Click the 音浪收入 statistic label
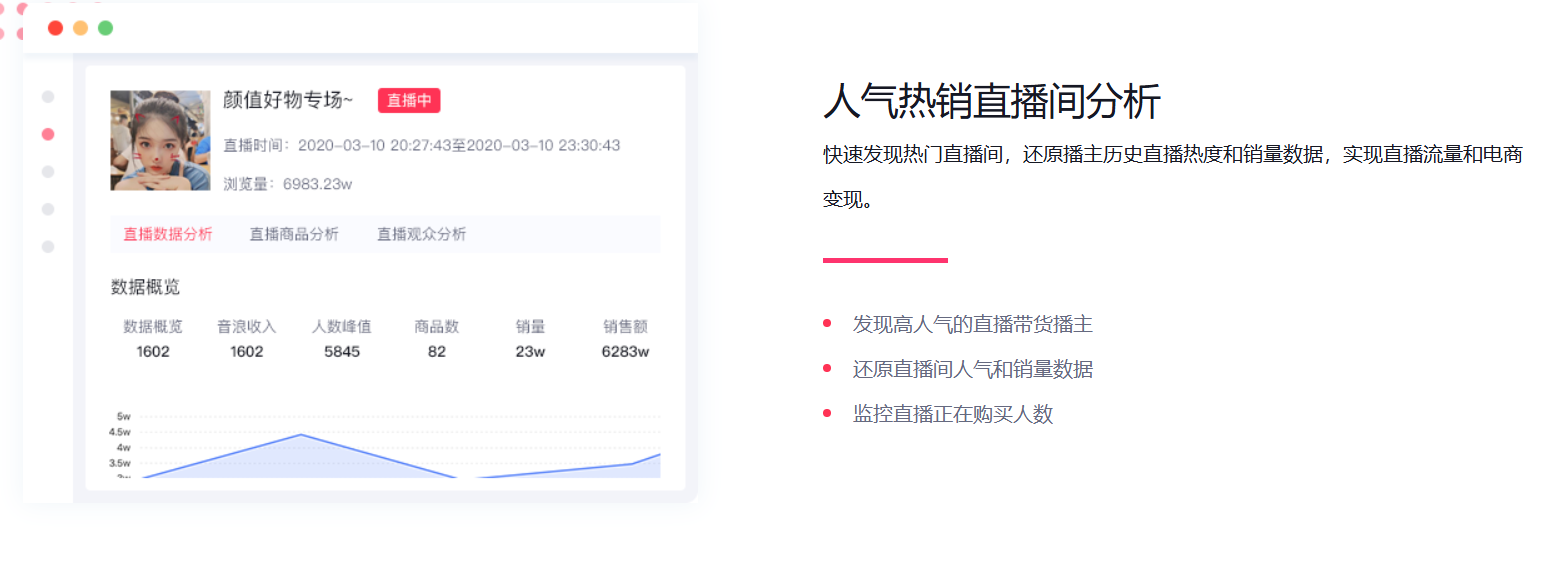The image size is (1559, 579). (246, 325)
